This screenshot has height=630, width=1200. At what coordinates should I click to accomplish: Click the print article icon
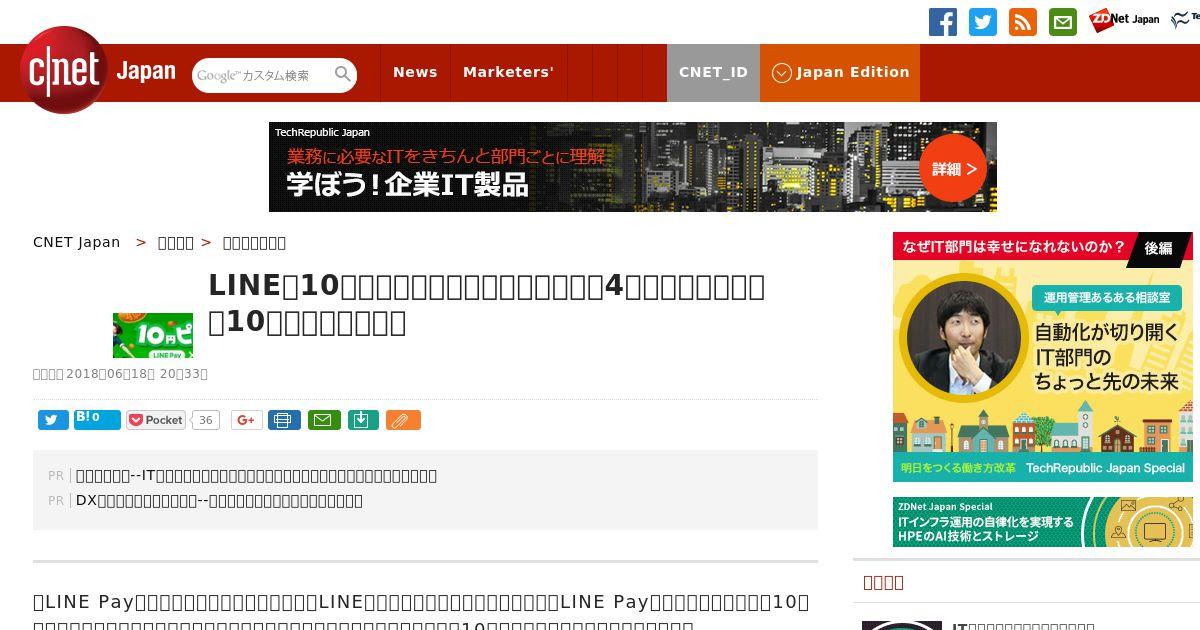(284, 420)
